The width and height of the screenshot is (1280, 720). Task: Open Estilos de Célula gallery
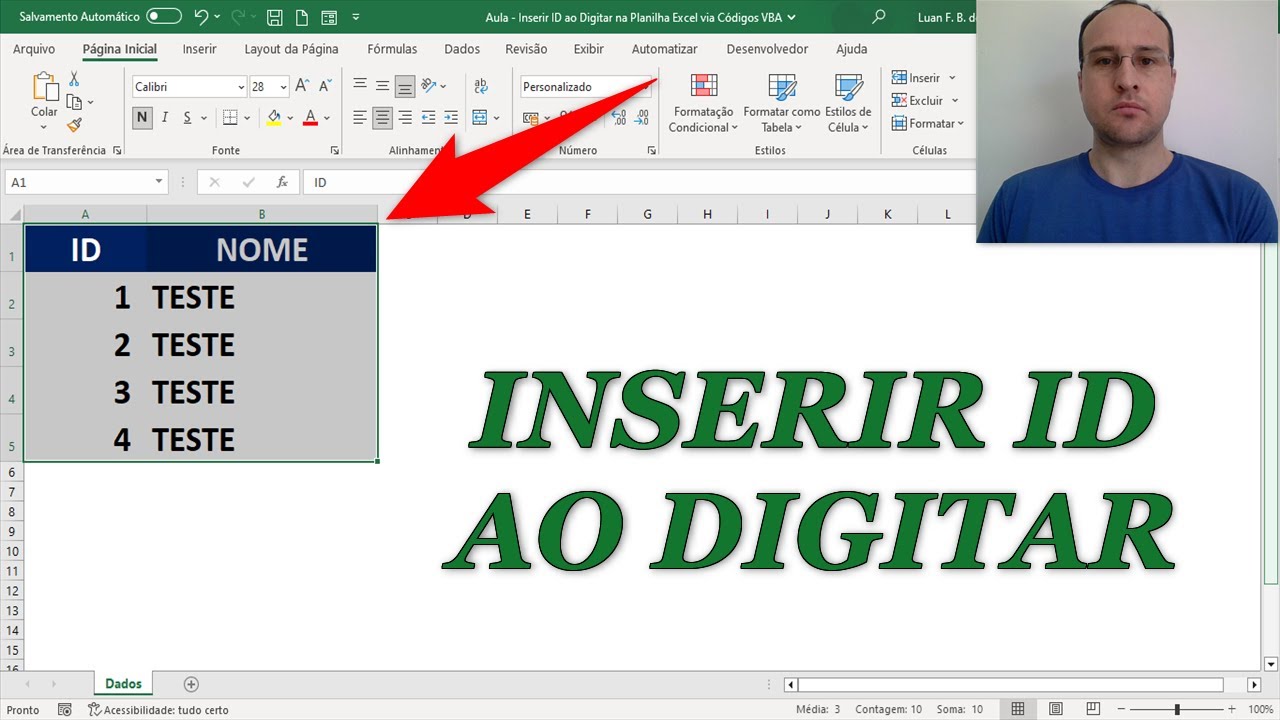click(848, 103)
